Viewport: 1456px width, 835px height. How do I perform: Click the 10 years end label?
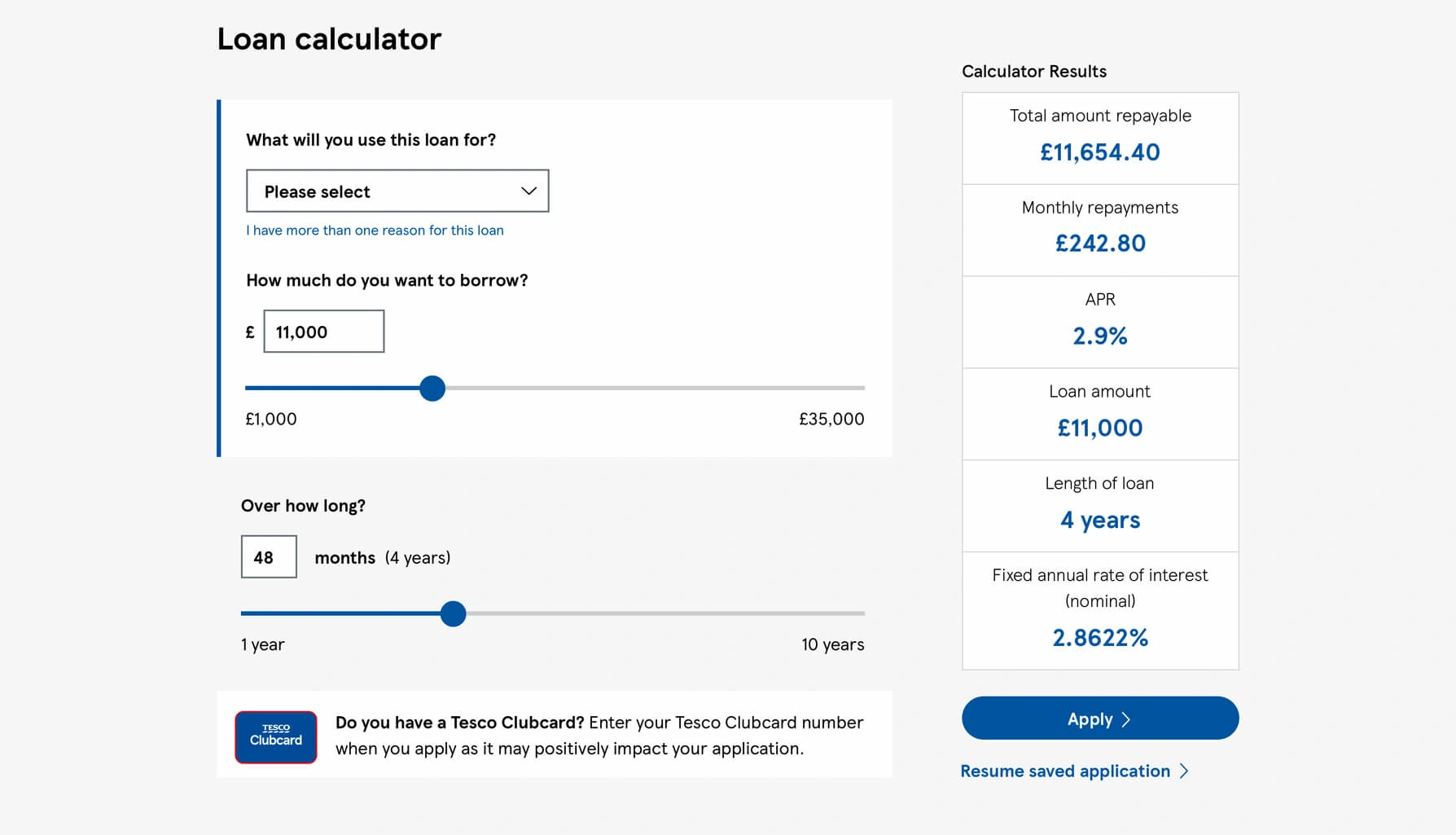832,644
